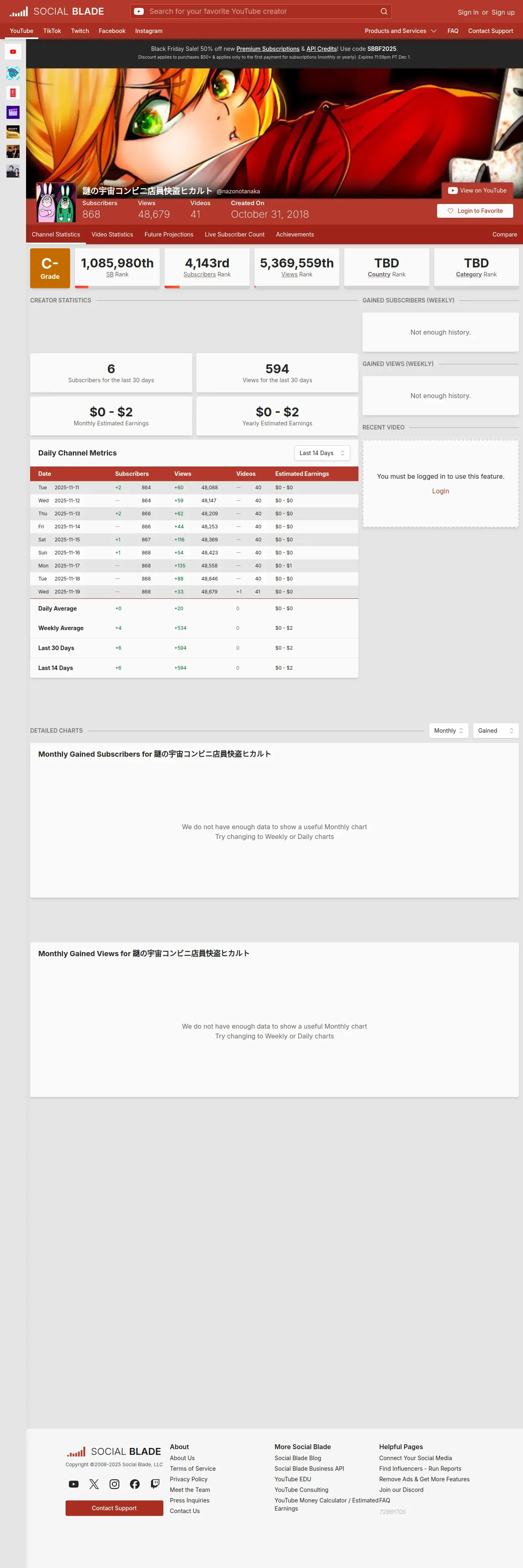Open the footer Facebook social icon
This screenshot has width=523, height=1568.
[x=134, y=1484]
